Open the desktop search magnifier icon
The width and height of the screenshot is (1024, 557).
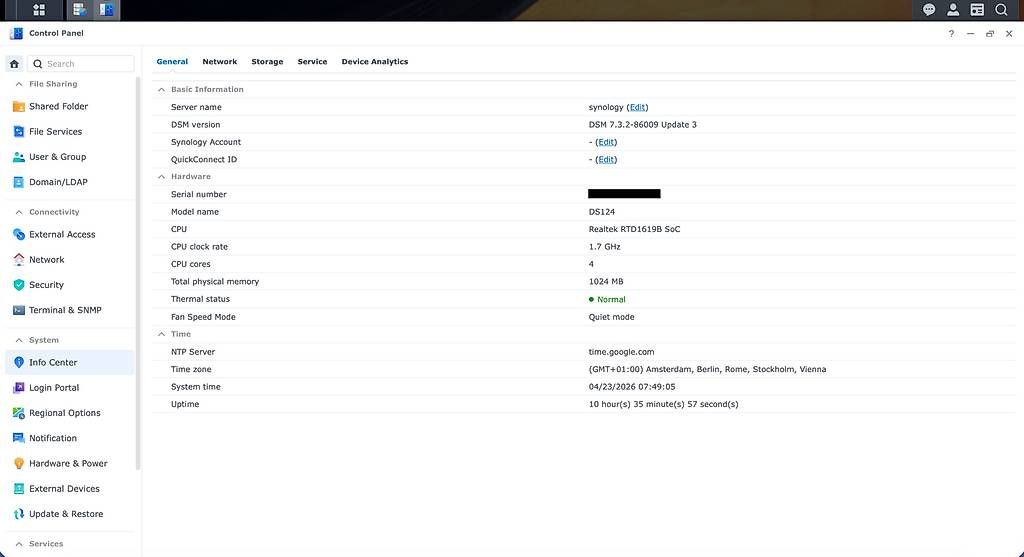tap(1001, 10)
